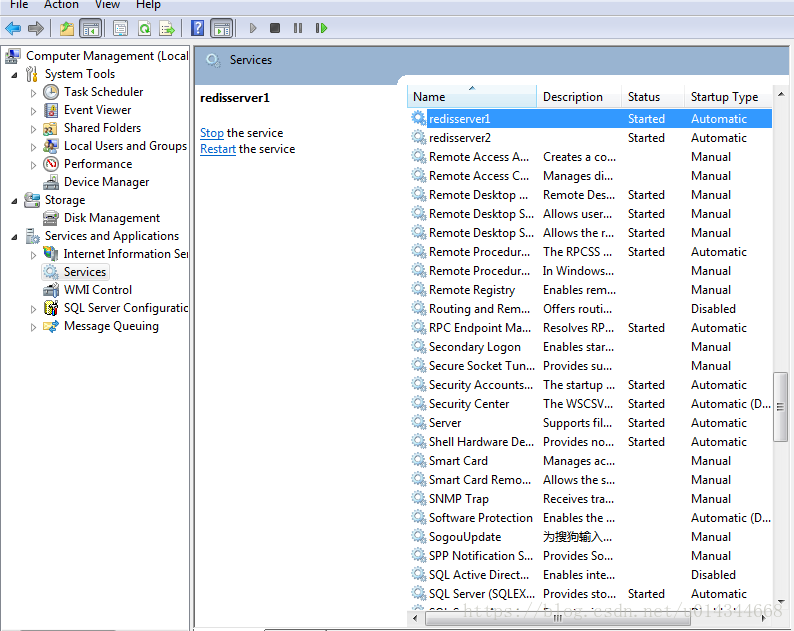Open the Help question mark icon
Viewport: 794px width, 631px height.
[x=197, y=28]
